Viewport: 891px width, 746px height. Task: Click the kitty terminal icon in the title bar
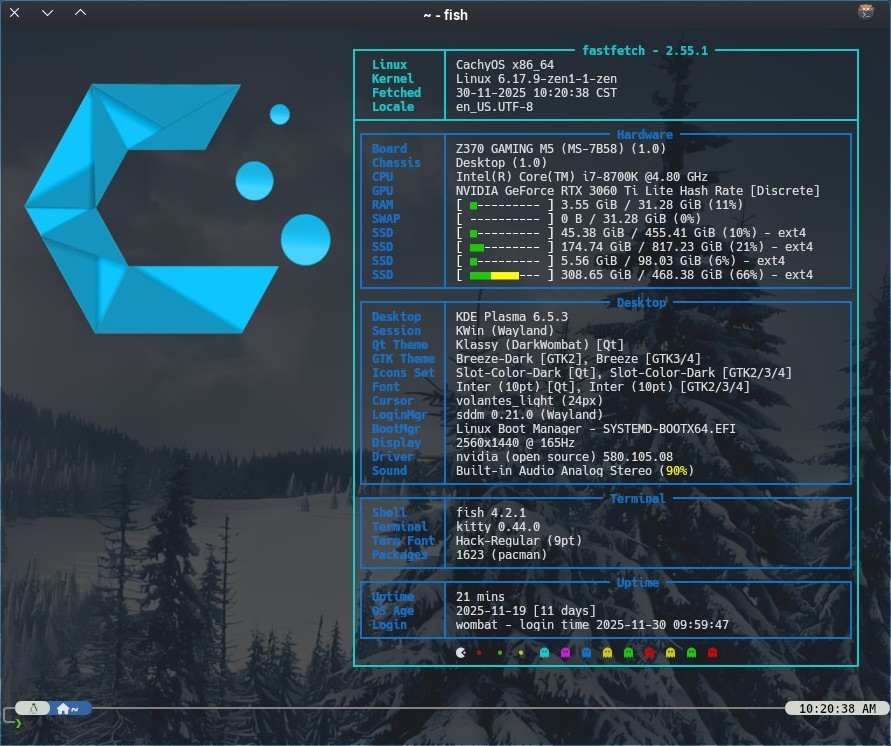(x=866, y=13)
